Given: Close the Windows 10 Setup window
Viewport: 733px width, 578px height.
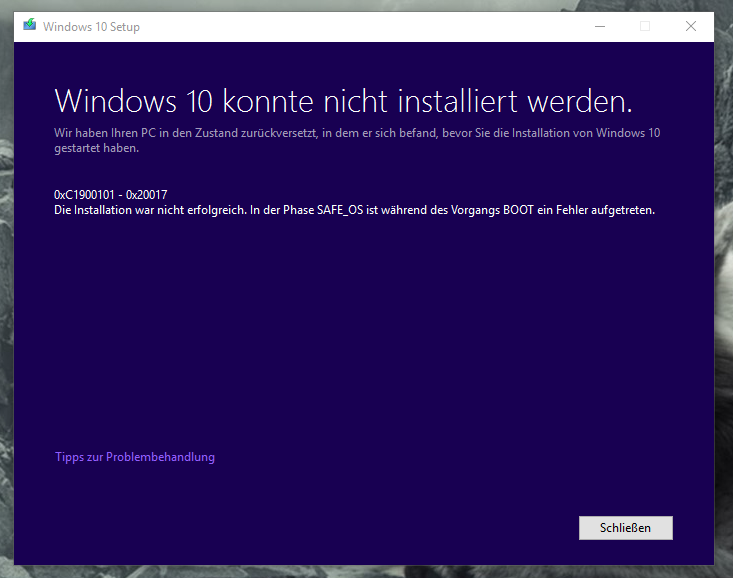Looking at the screenshot, I should click(x=690, y=26).
